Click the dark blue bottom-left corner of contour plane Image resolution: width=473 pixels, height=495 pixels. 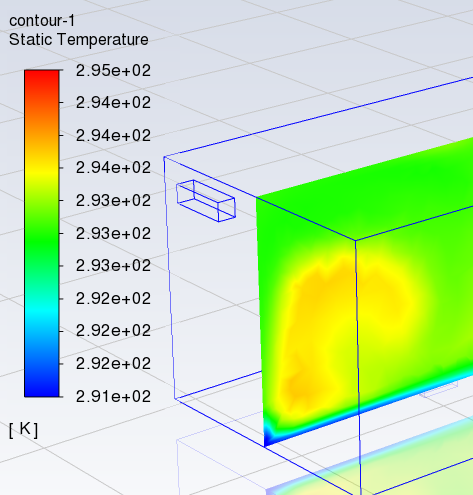pos(269,438)
